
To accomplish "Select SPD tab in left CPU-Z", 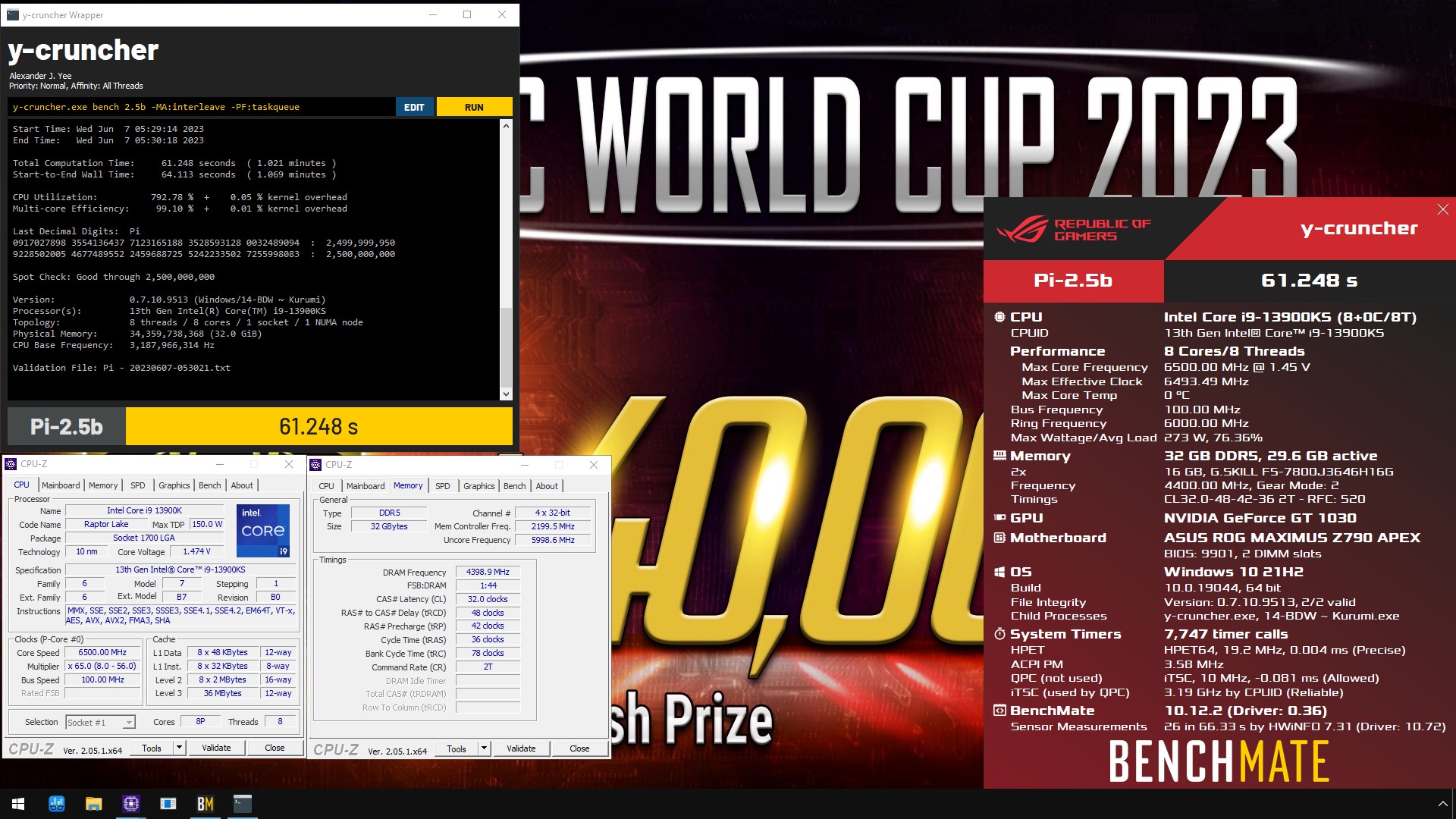I will click(x=137, y=485).
